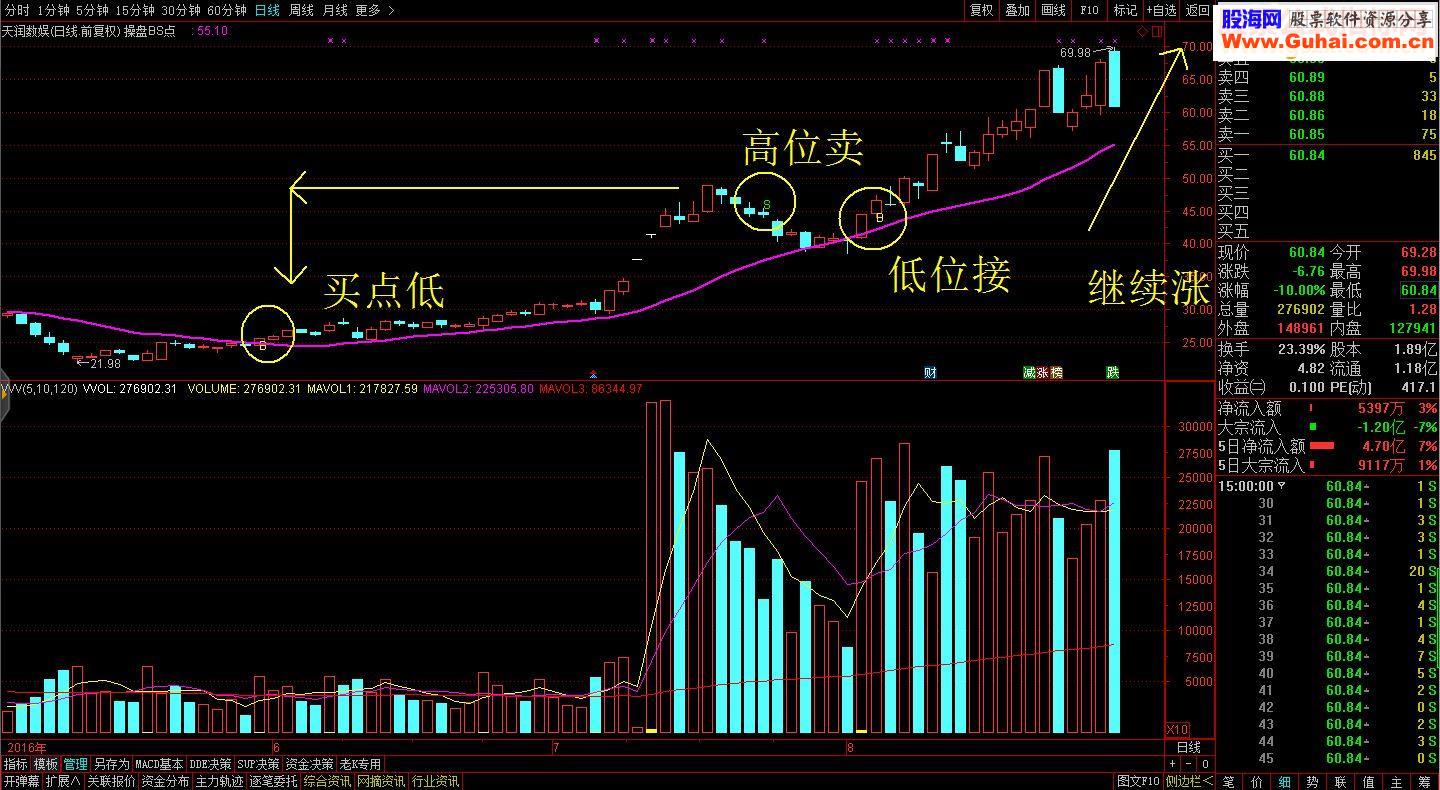Apply the 老K专用 template
Viewport: 1440px width, 790px height.
click(x=361, y=764)
